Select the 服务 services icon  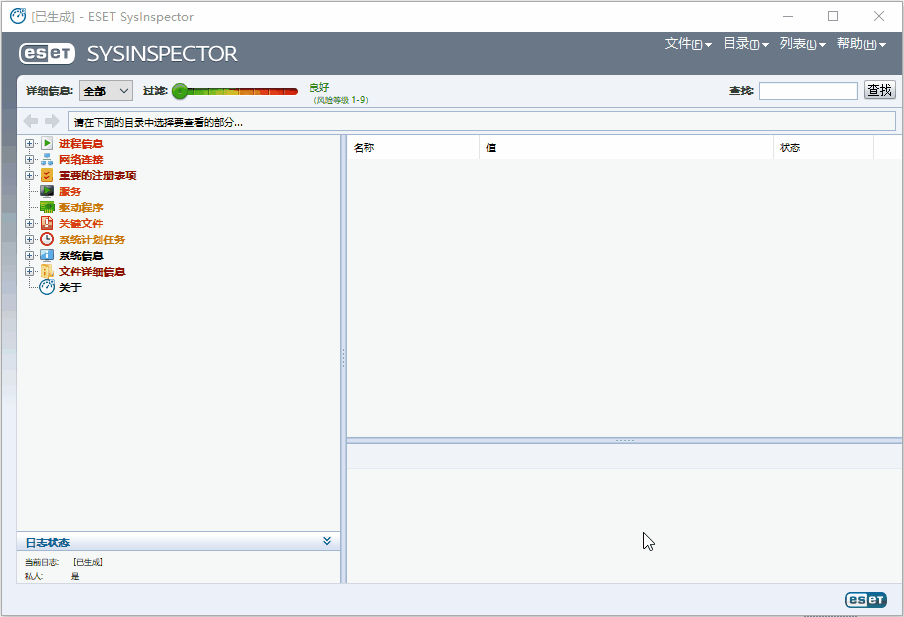tap(47, 191)
